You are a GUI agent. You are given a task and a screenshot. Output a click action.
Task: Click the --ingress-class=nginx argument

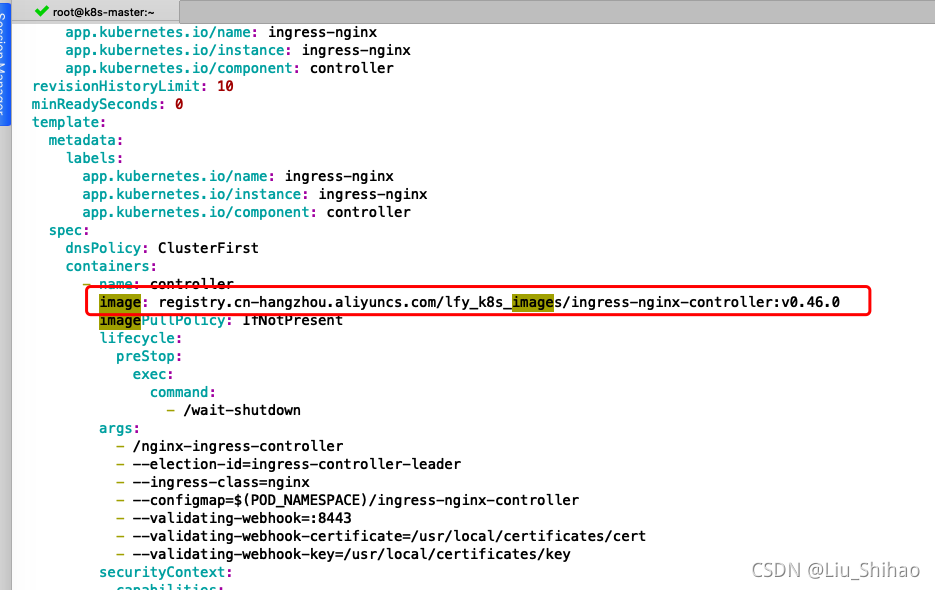click(x=221, y=481)
